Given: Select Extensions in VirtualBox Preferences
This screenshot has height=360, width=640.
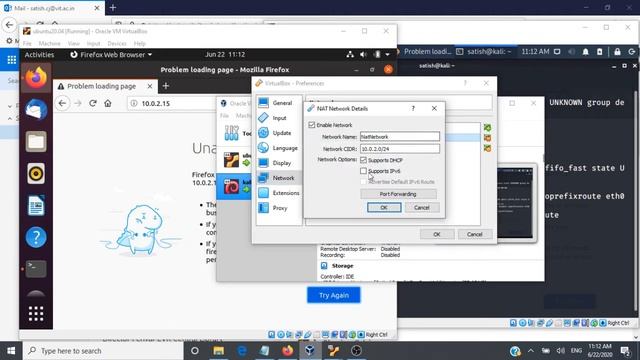Looking at the screenshot, I should point(279,193).
